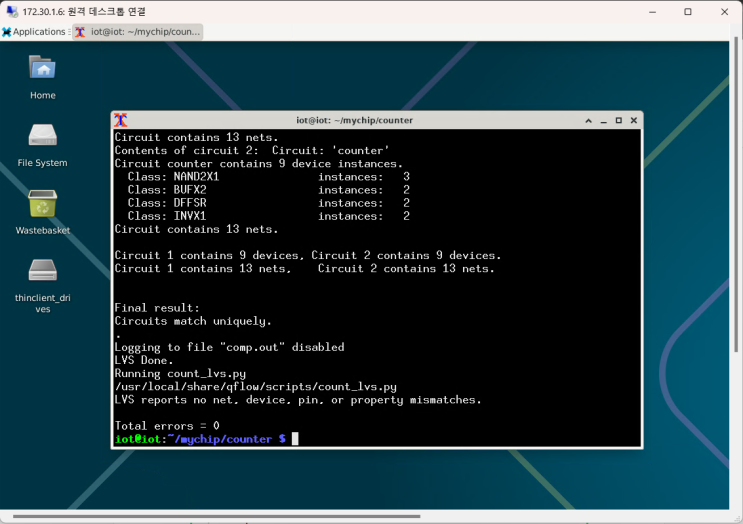
Task: Open the Wastebasket desktop icon
Action: (43, 212)
